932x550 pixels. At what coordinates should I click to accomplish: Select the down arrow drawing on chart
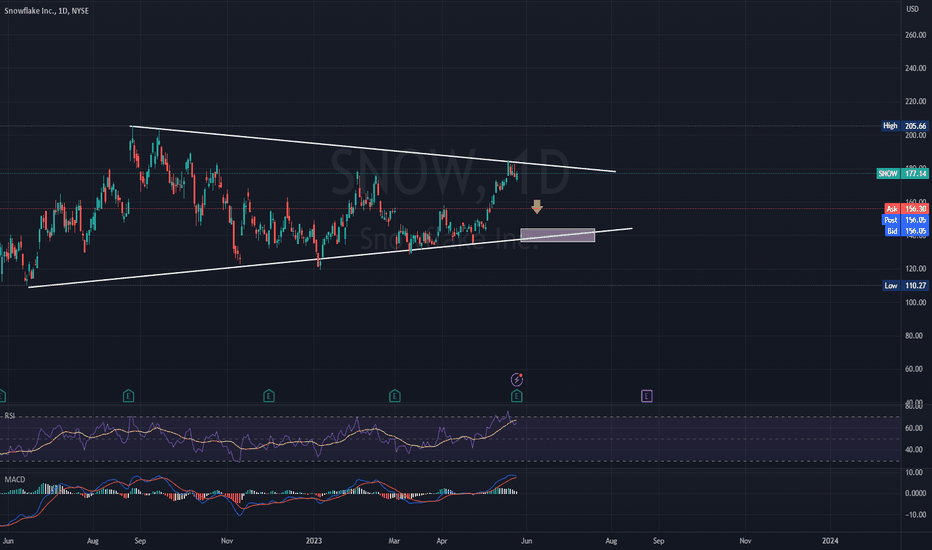click(x=537, y=206)
